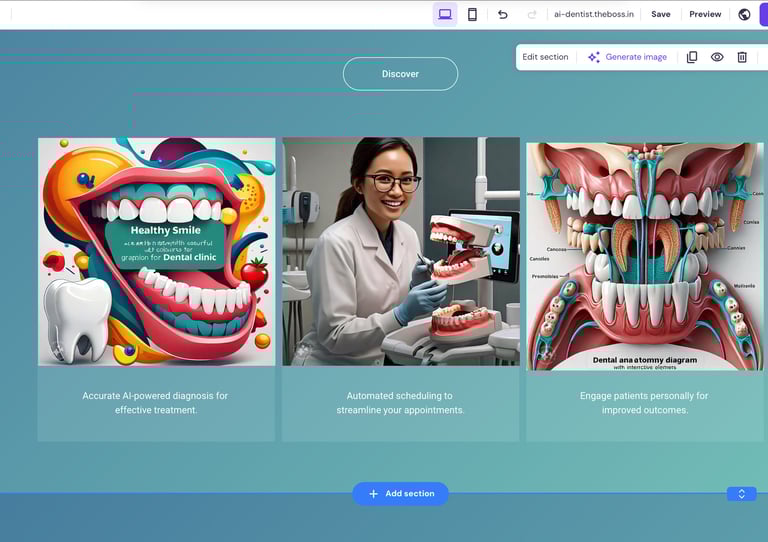Delete the section with trash icon
Viewport: 768px width, 542px height.
click(x=742, y=57)
